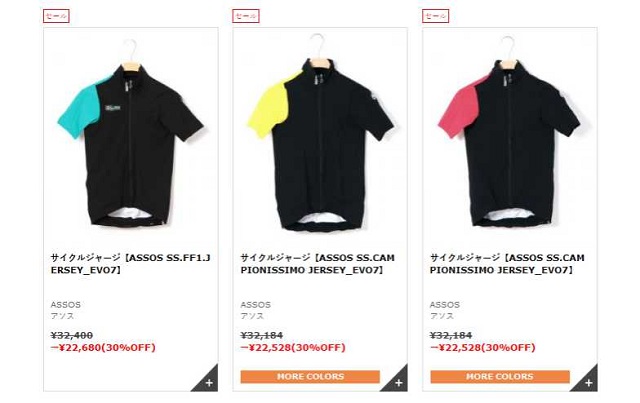Click the plus icon on turquoise jersey card

(x=209, y=383)
